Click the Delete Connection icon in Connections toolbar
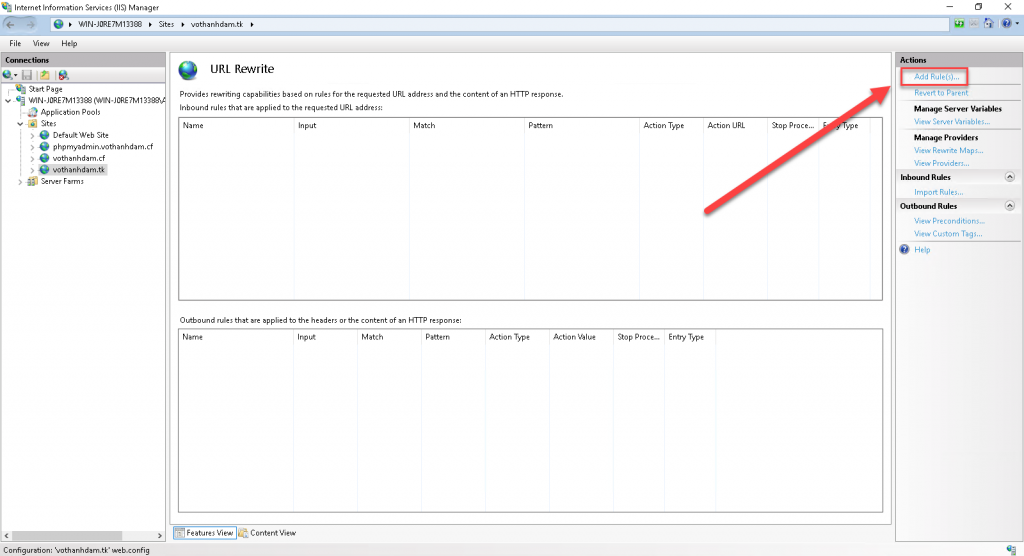Viewport: 1024px width, 556px height. point(63,75)
